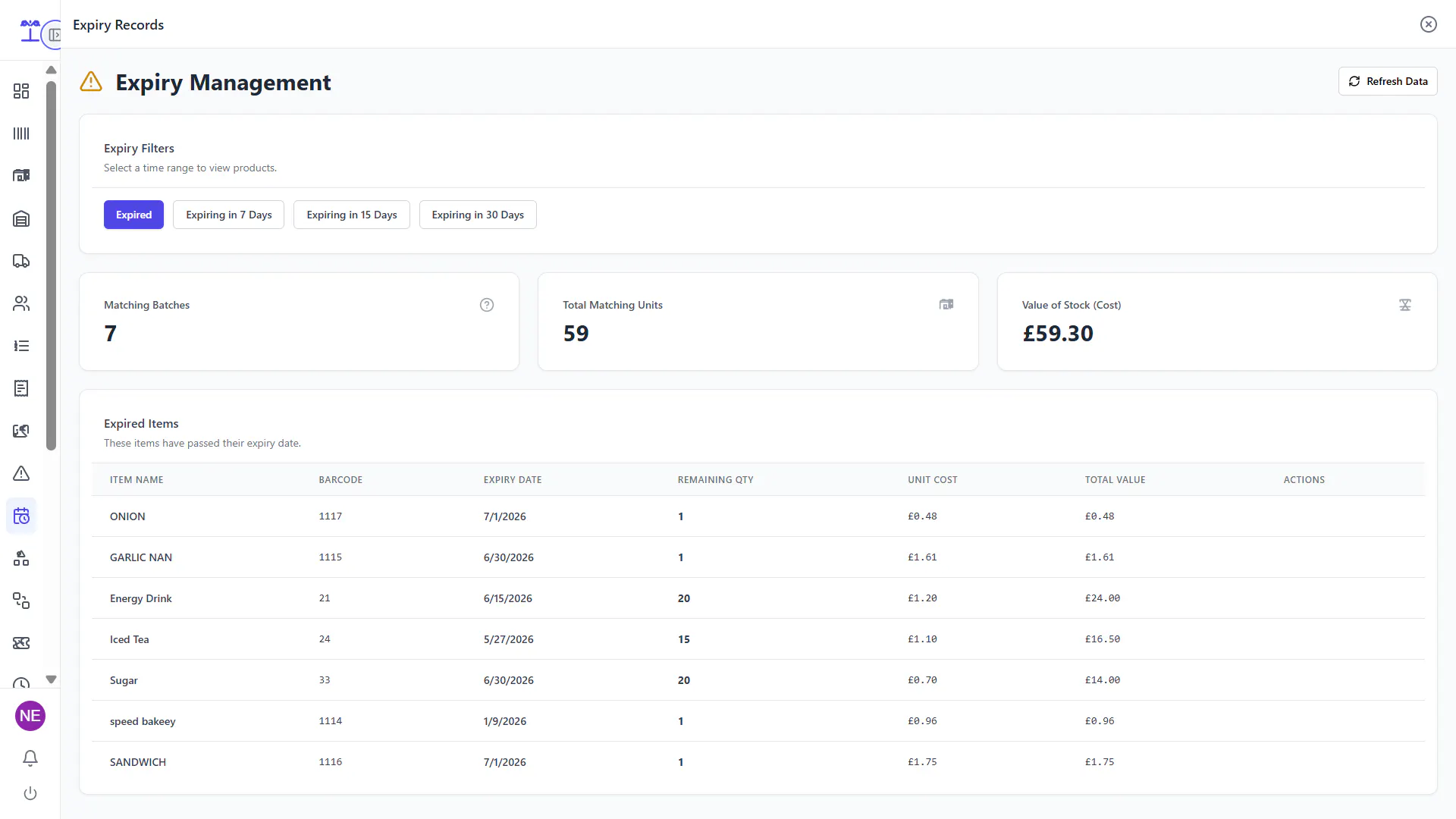Click the currency icon on Value of Stock card
Screen dimensions: 1456x819
click(1405, 305)
